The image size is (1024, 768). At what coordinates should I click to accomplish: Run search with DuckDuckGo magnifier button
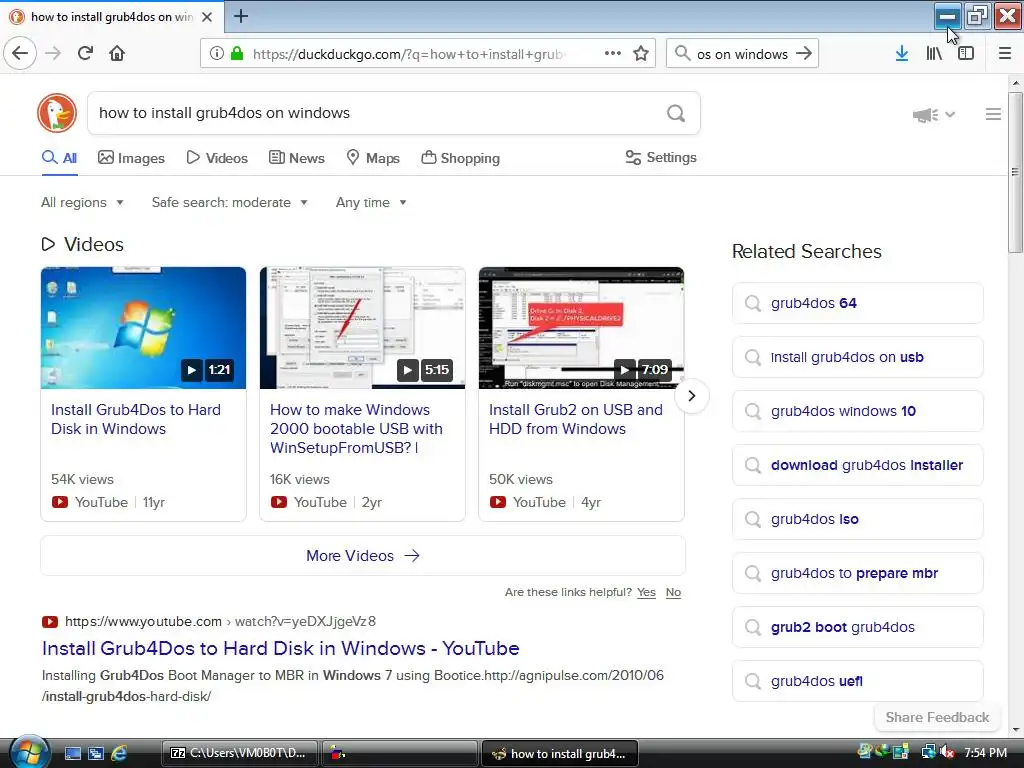pos(676,113)
